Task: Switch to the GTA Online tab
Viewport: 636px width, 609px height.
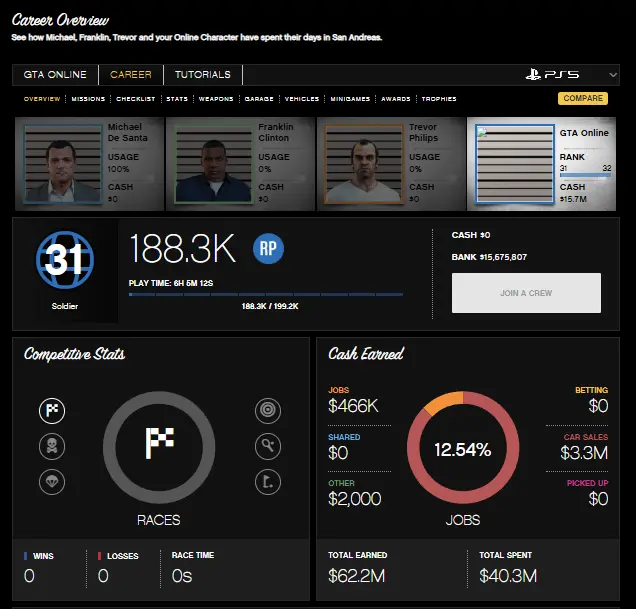Action: pyautogui.click(x=56, y=75)
